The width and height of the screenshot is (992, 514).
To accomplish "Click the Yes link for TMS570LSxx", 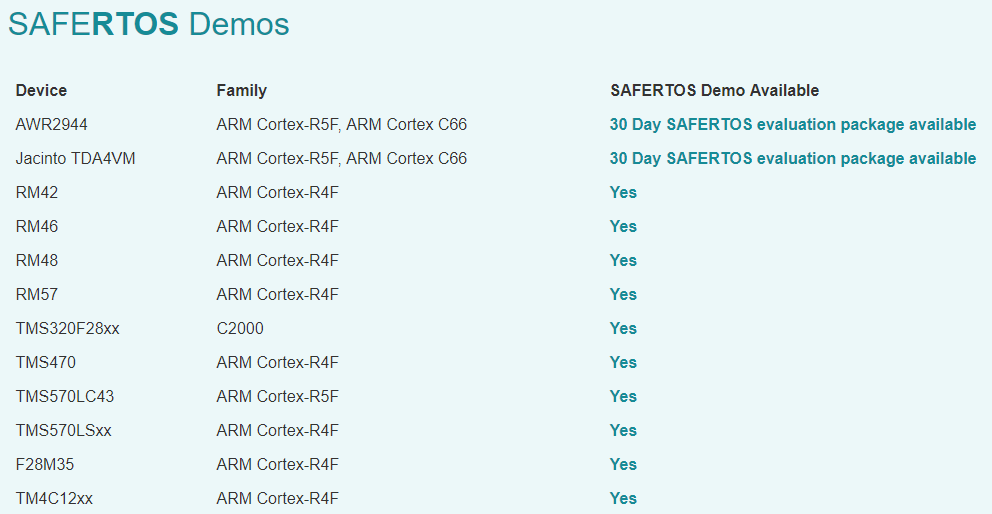I will point(623,430).
